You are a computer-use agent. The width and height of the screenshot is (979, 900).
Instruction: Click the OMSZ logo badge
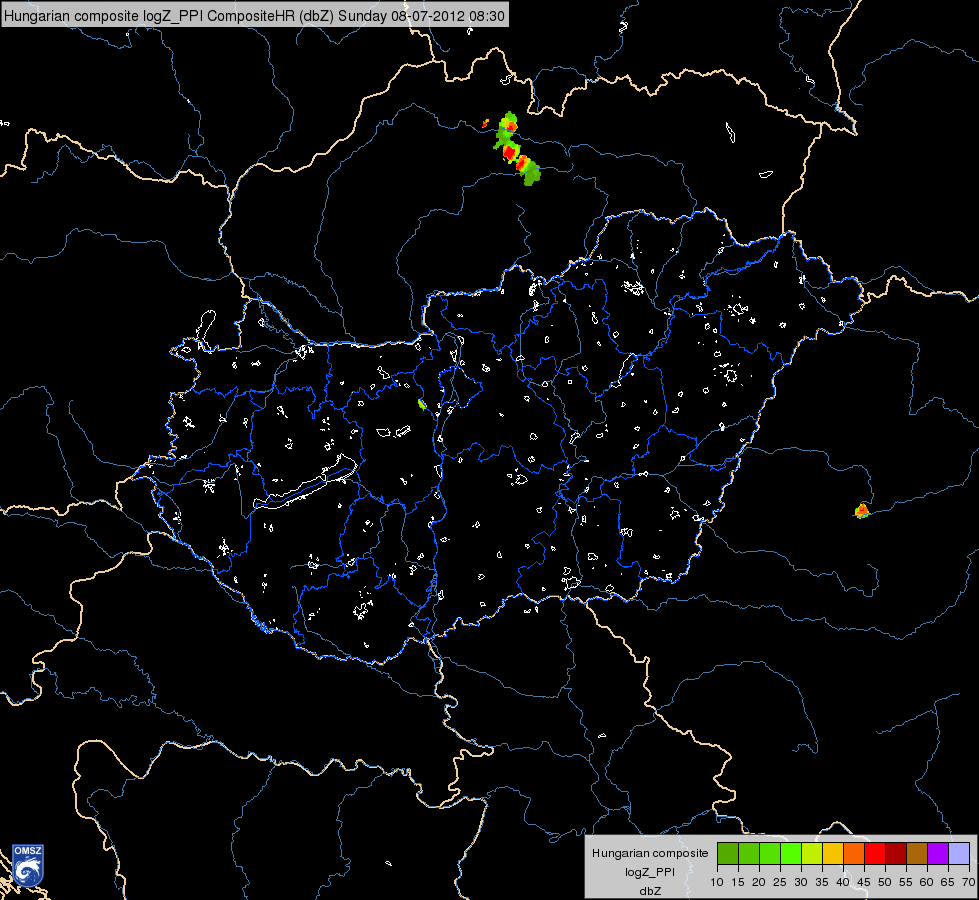(x=27, y=865)
